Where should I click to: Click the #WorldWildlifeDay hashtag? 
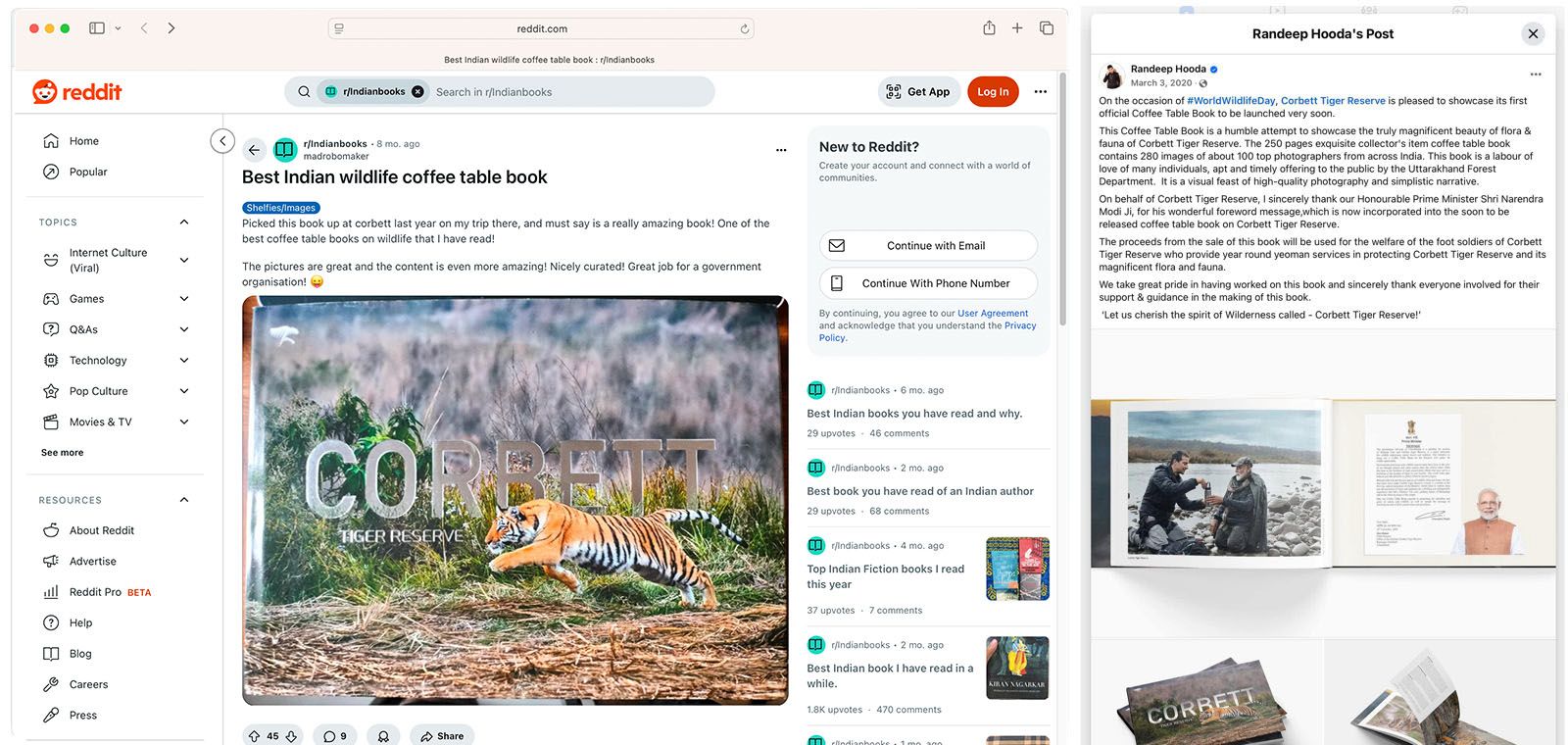click(x=1231, y=101)
